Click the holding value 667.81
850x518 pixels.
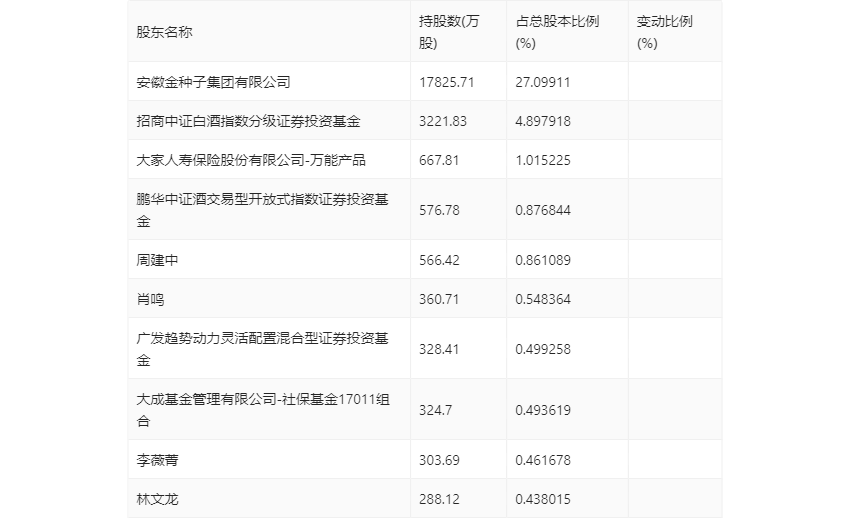tap(439, 160)
